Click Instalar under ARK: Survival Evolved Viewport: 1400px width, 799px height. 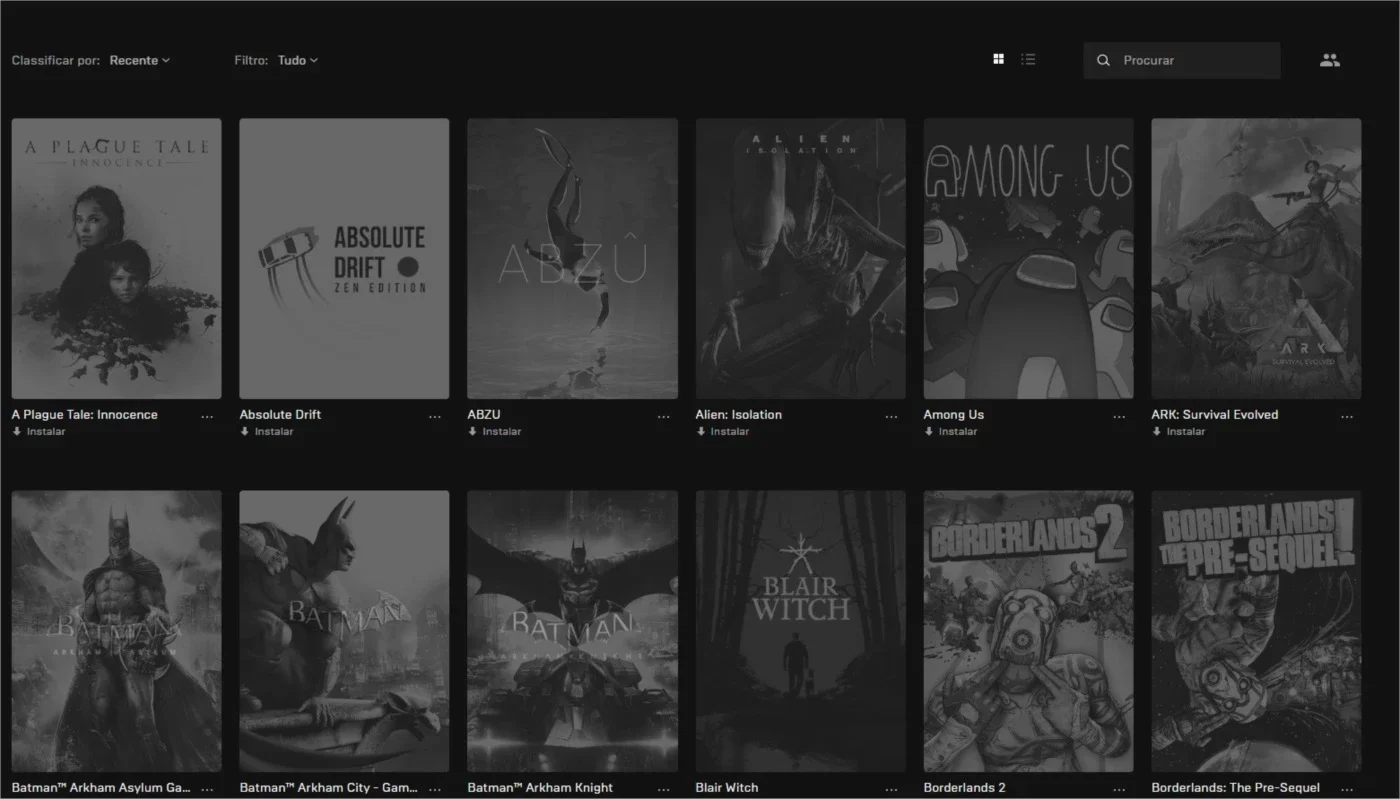point(1179,432)
